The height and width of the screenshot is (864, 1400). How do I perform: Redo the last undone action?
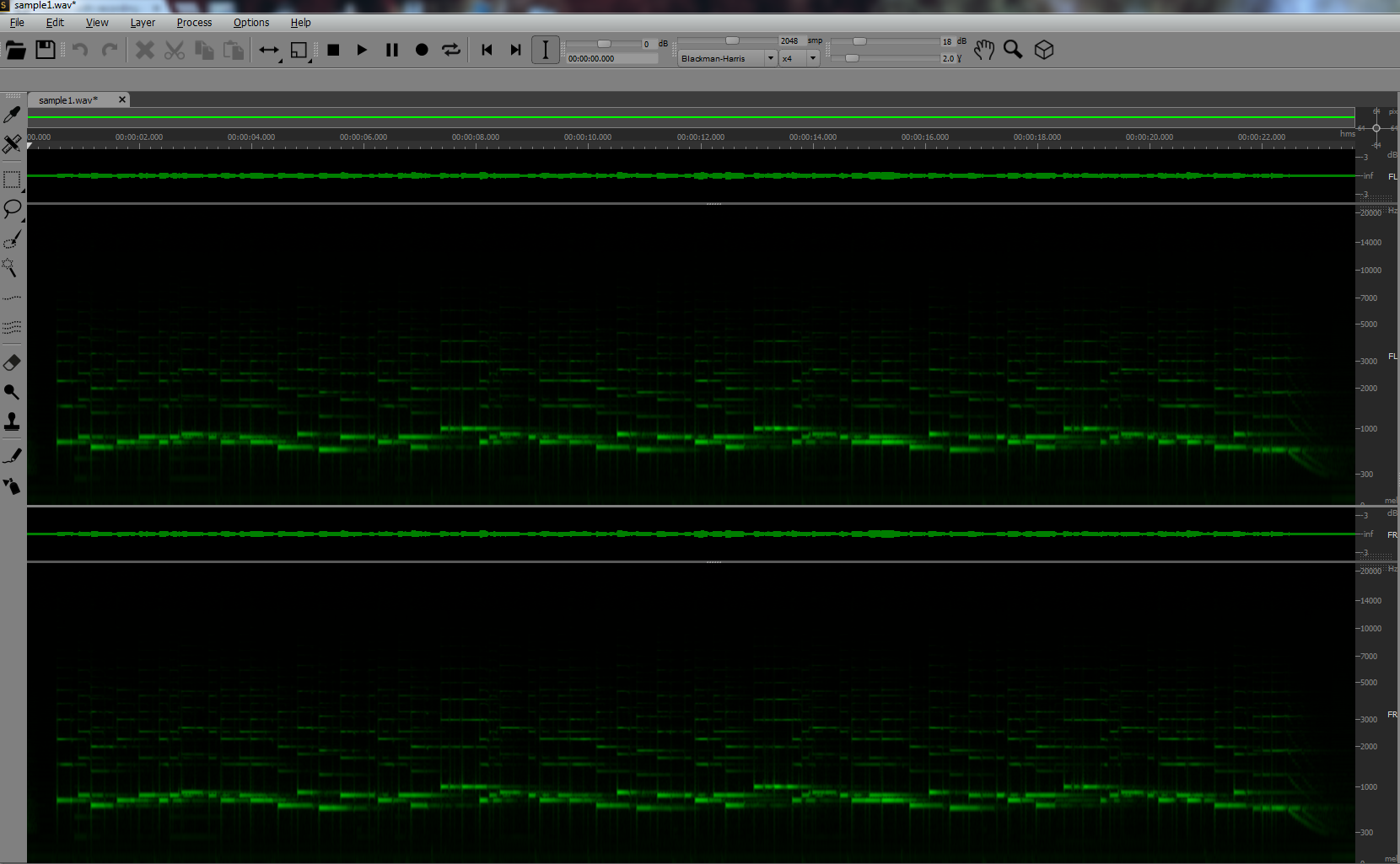[x=110, y=51]
